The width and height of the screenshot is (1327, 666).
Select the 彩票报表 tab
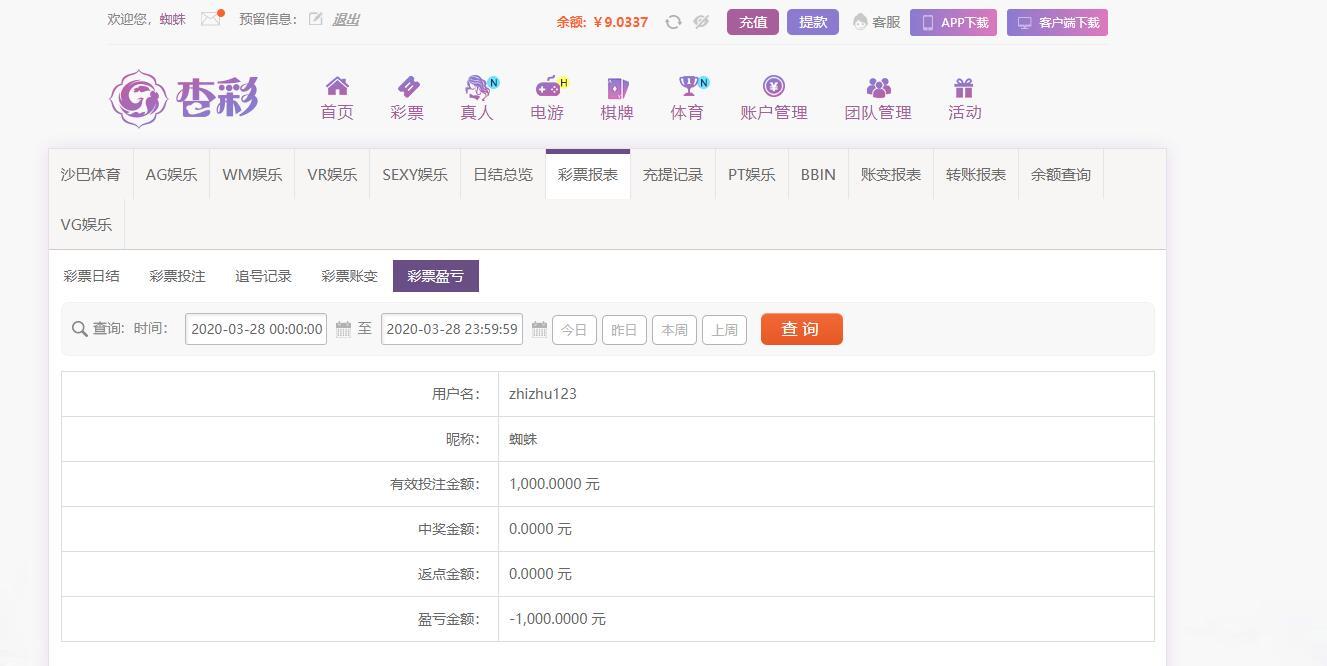(588, 174)
